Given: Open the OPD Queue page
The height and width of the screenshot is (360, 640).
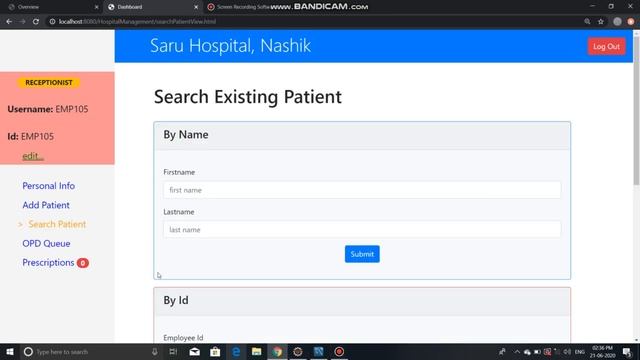Looking at the screenshot, I should coord(46,243).
